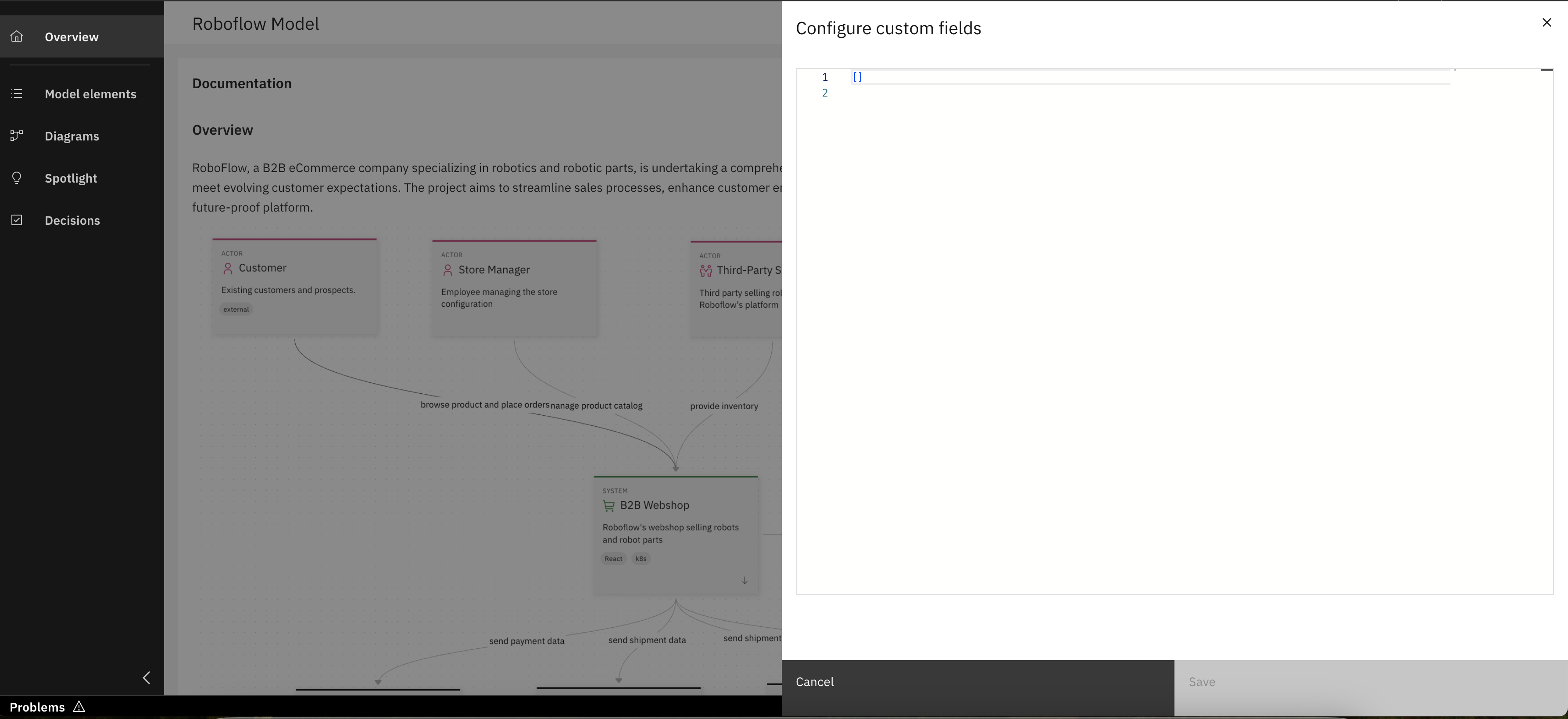The height and width of the screenshot is (719, 1568).
Task: Click the Model elements list icon
Action: (16, 93)
